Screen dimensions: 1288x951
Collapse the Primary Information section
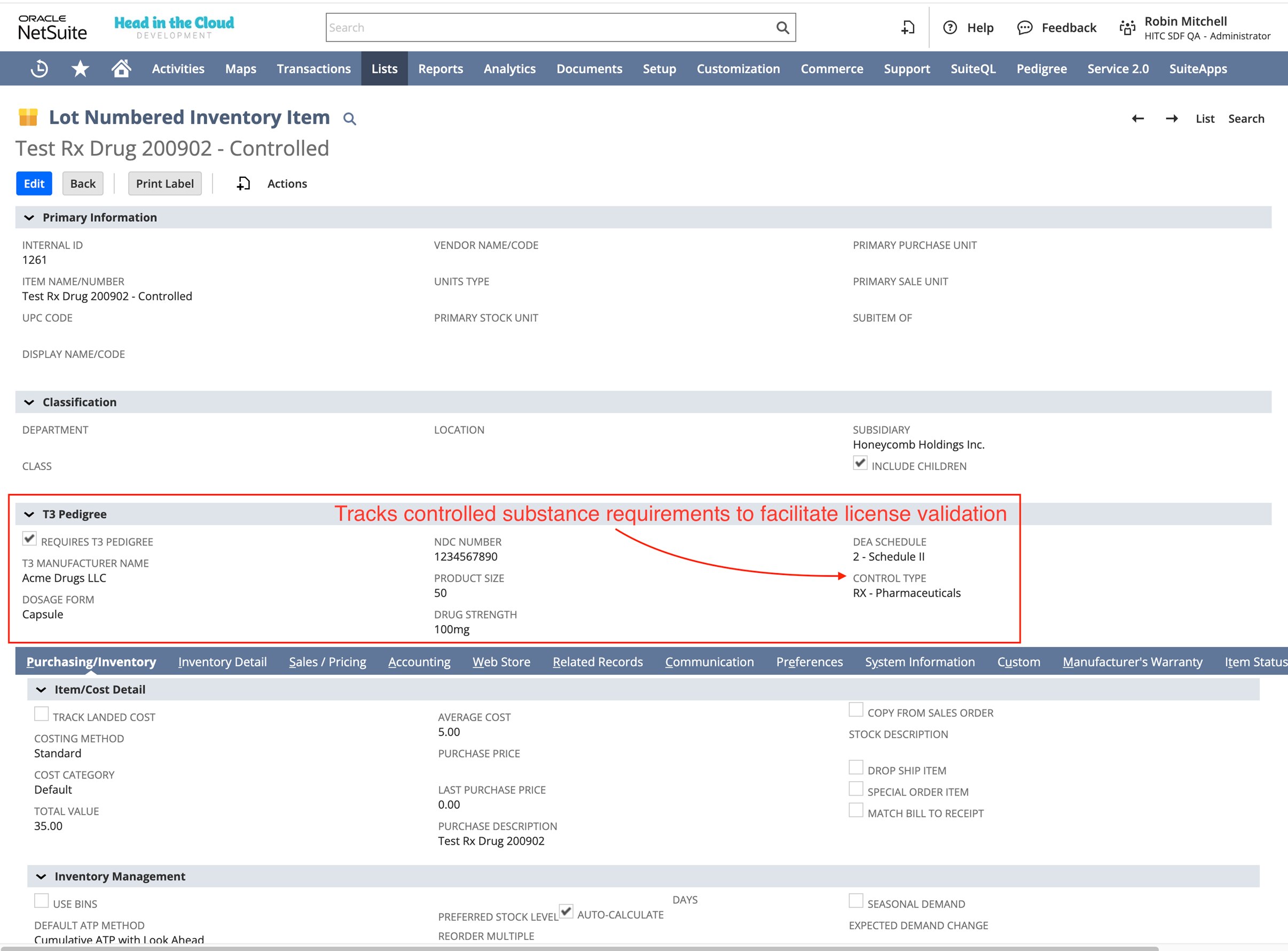pos(29,217)
